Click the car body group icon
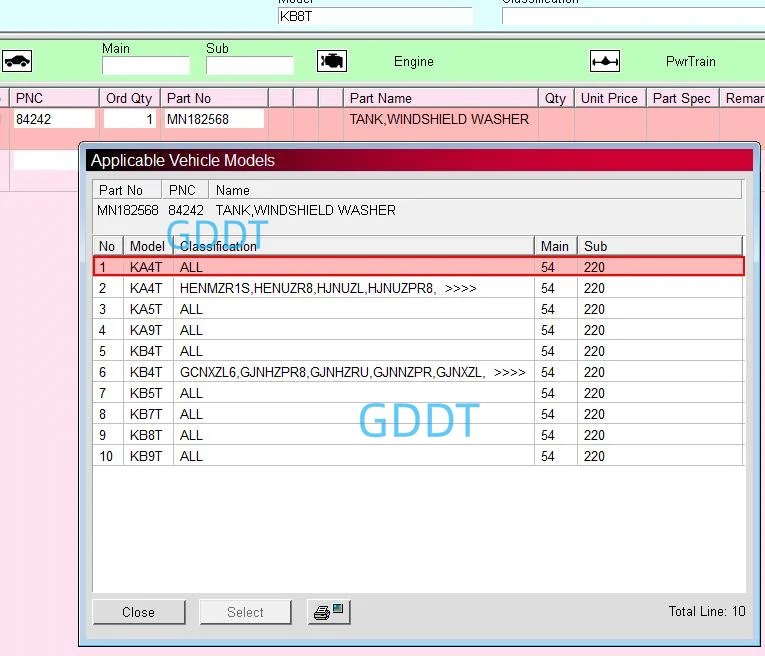 pyautogui.click(x=17, y=61)
